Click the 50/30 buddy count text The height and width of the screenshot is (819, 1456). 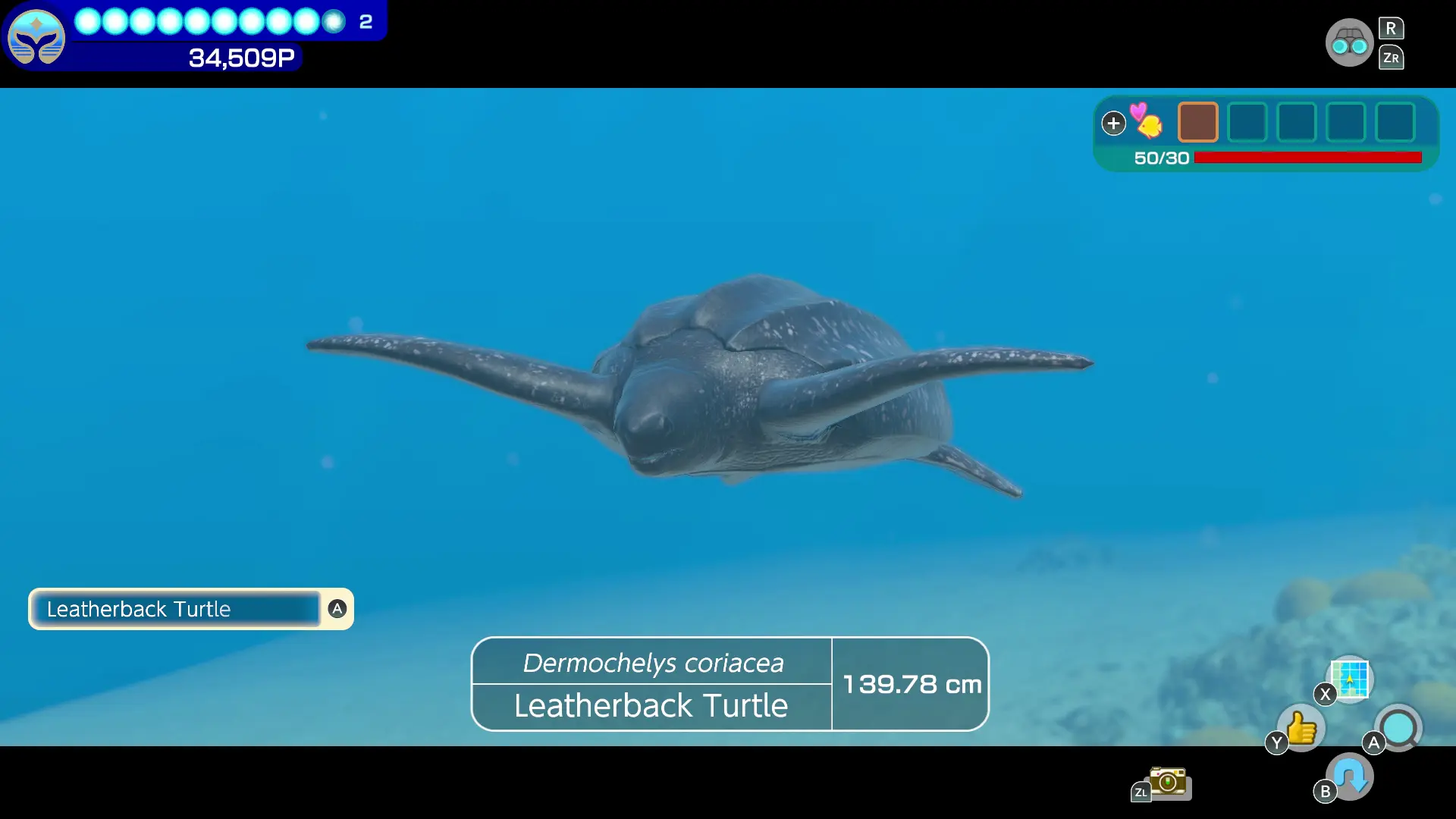tap(1161, 158)
